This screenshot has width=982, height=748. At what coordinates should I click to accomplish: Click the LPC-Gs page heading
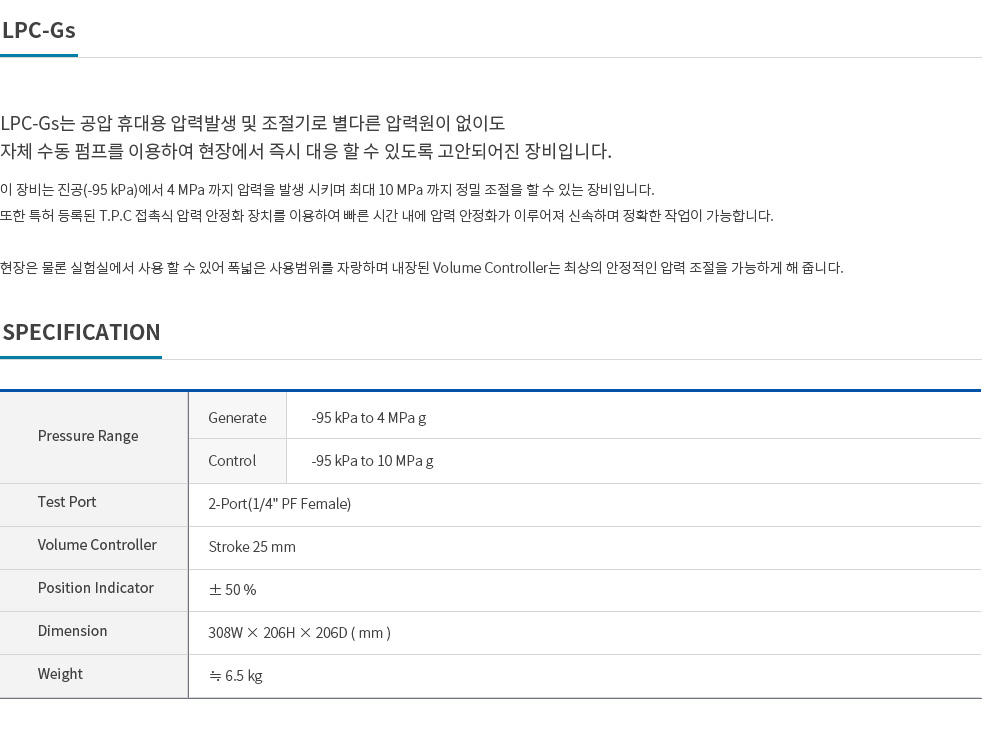[39, 30]
